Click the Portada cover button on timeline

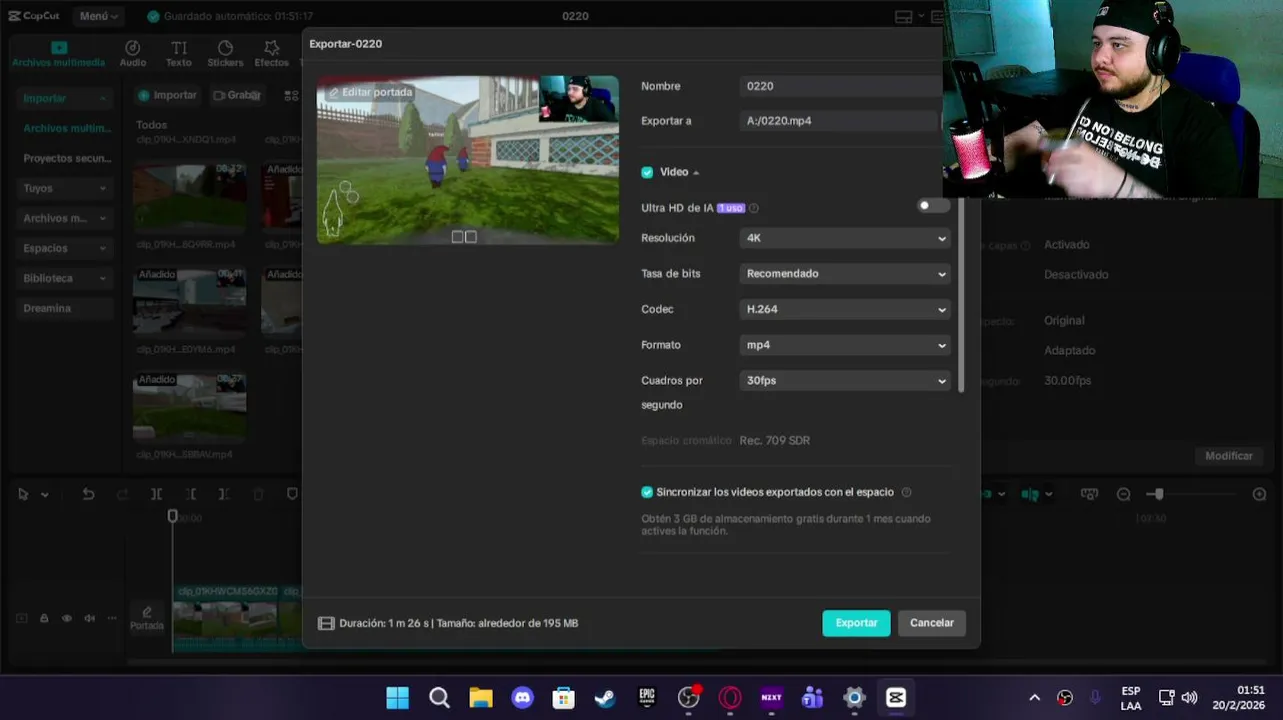click(x=146, y=618)
